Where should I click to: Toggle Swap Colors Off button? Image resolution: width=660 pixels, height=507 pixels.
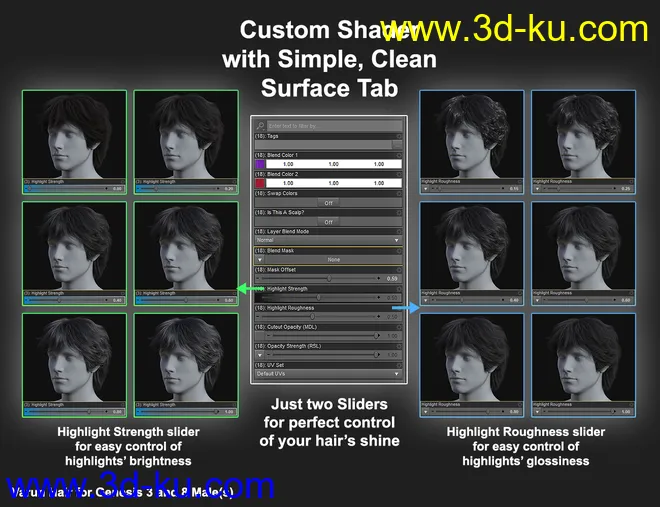[328, 203]
